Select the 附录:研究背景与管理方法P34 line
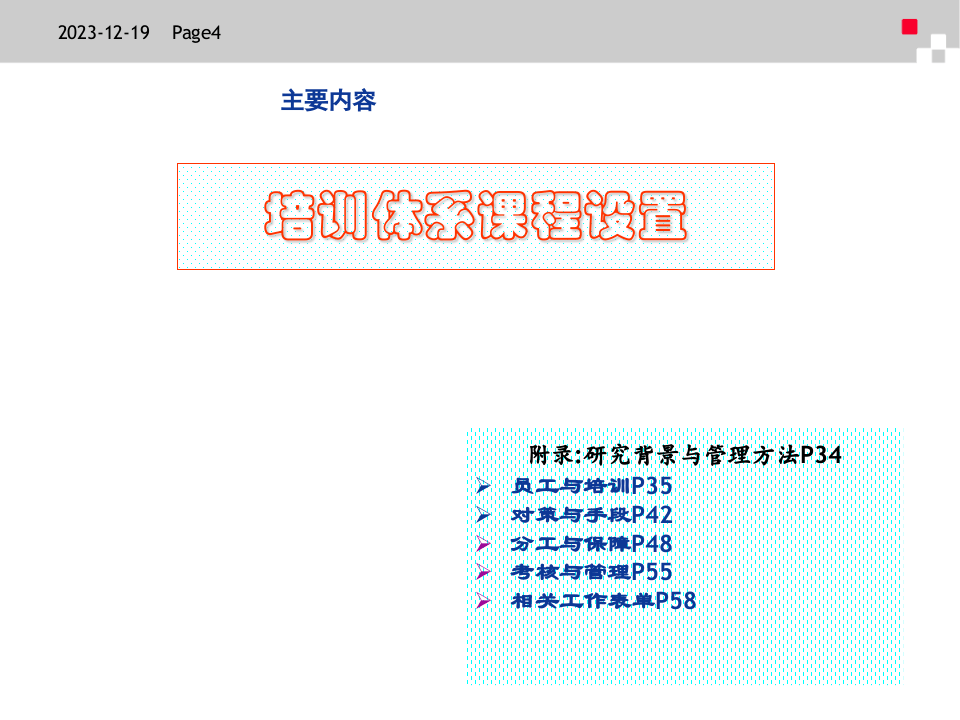The width and height of the screenshot is (960, 720). [685, 455]
